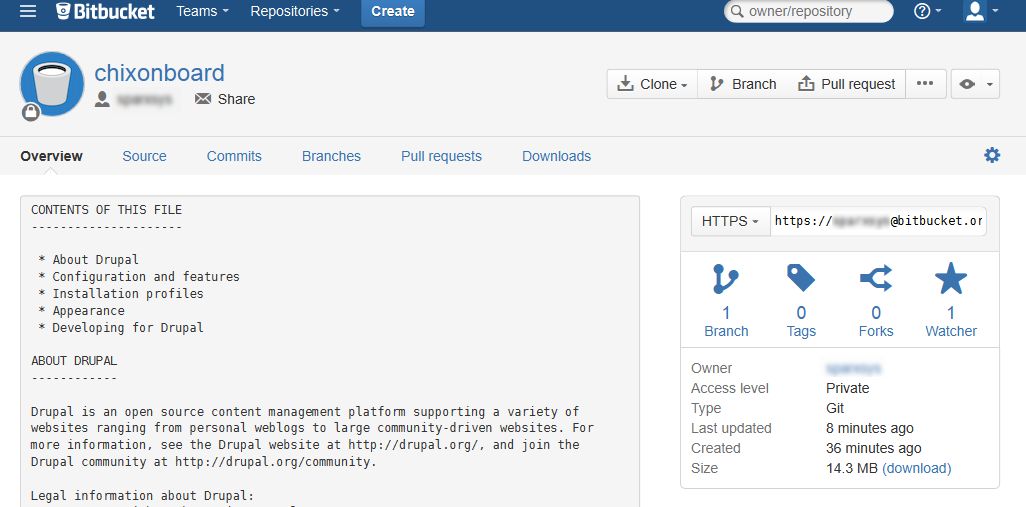The image size is (1026, 507).
Task: Open the hamburger navigation menu
Action: tap(27, 11)
